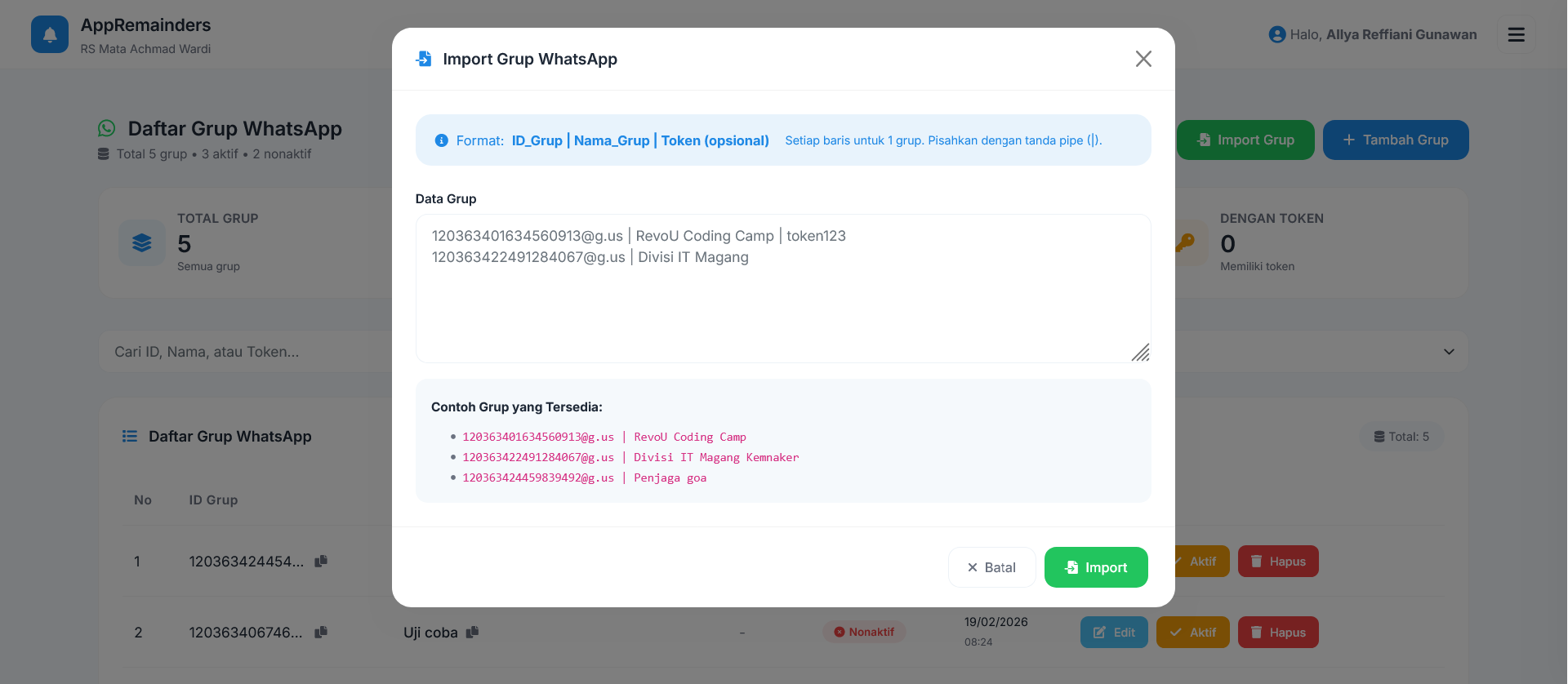The height and width of the screenshot is (684, 1568).
Task: Click 120363424454... ID in row 1
Action: [x=247, y=562]
